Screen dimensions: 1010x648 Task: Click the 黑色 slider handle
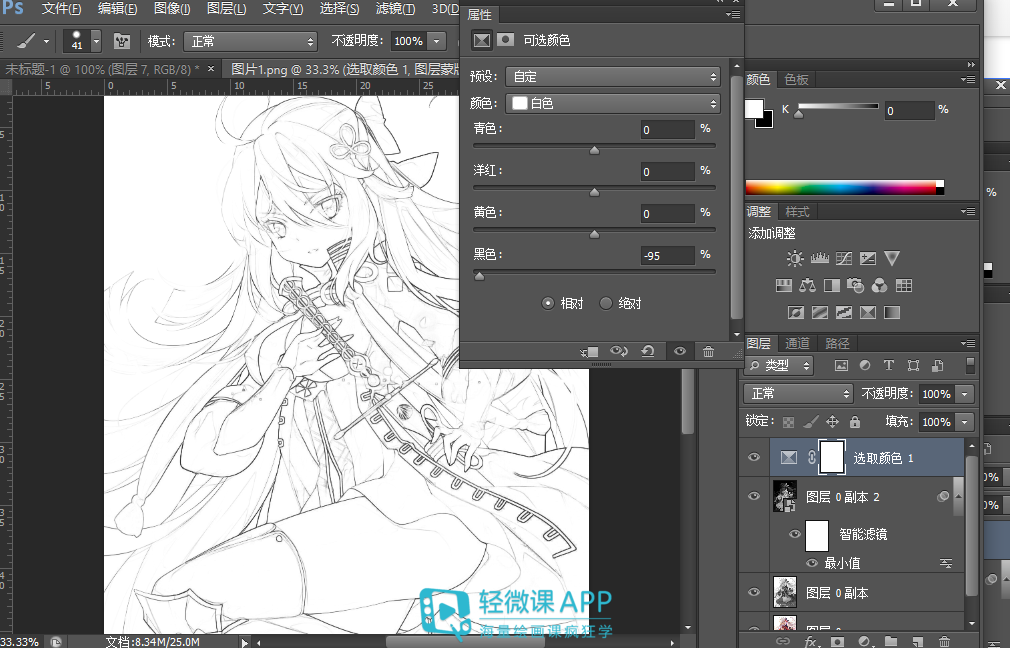[479, 276]
